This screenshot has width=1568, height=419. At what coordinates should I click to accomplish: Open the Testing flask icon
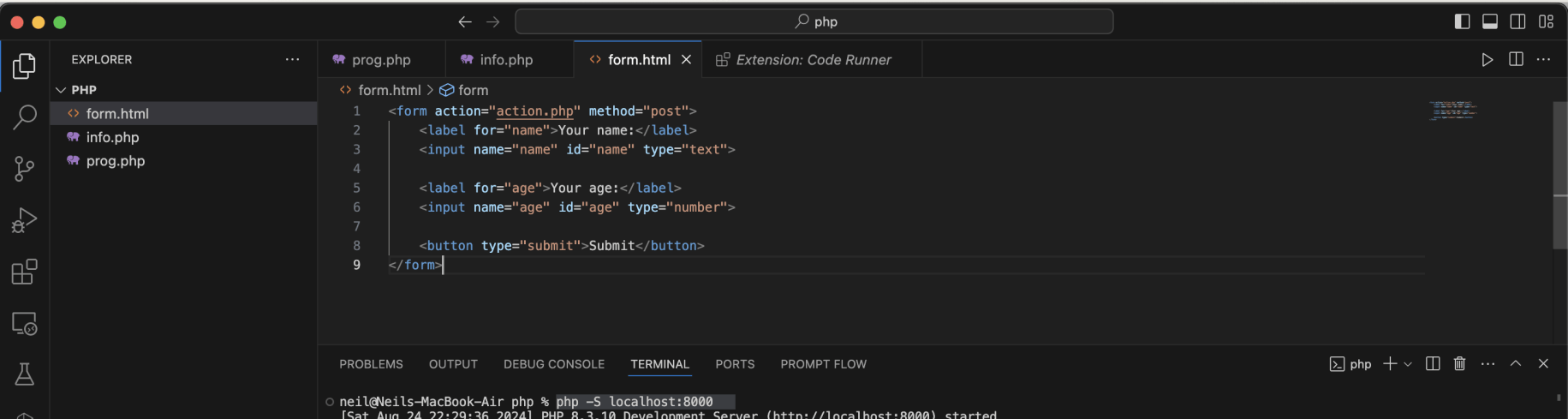click(x=24, y=374)
